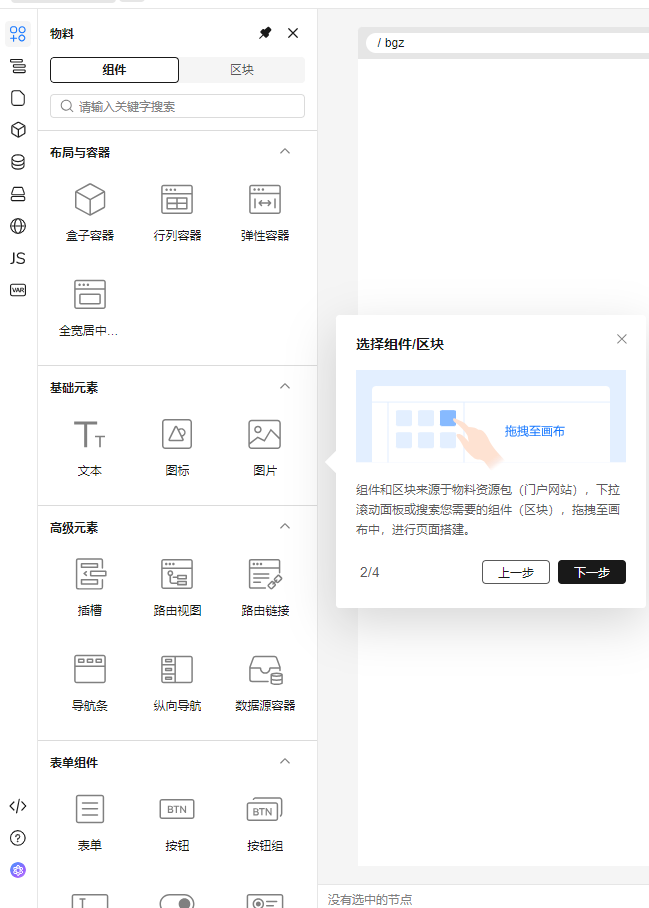This screenshot has height=908, width=649.
Task: Select the 路由视图 component
Action: 177,587
